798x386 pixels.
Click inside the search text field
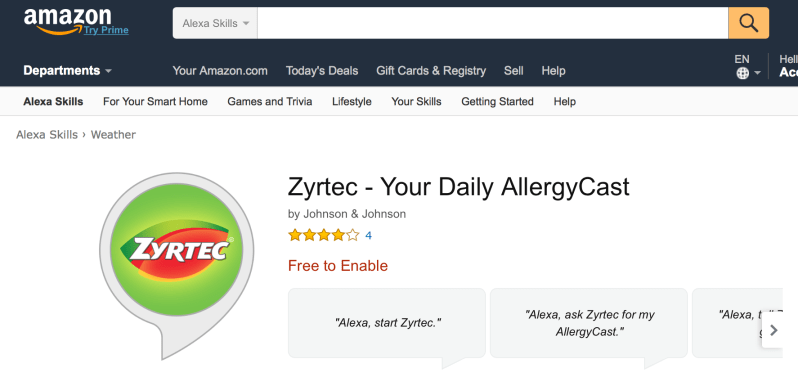(x=493, y=23)
